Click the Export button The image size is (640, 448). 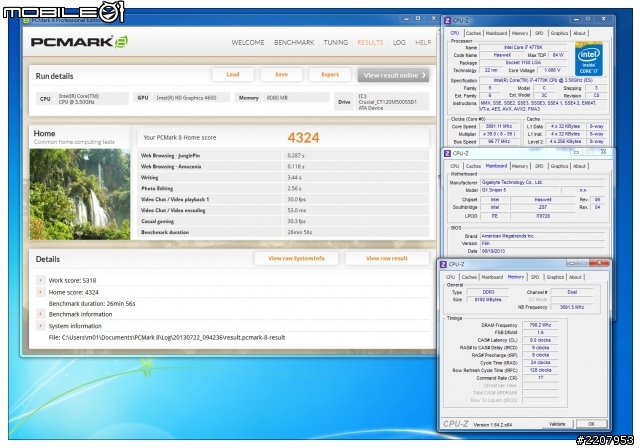[330, 75]
